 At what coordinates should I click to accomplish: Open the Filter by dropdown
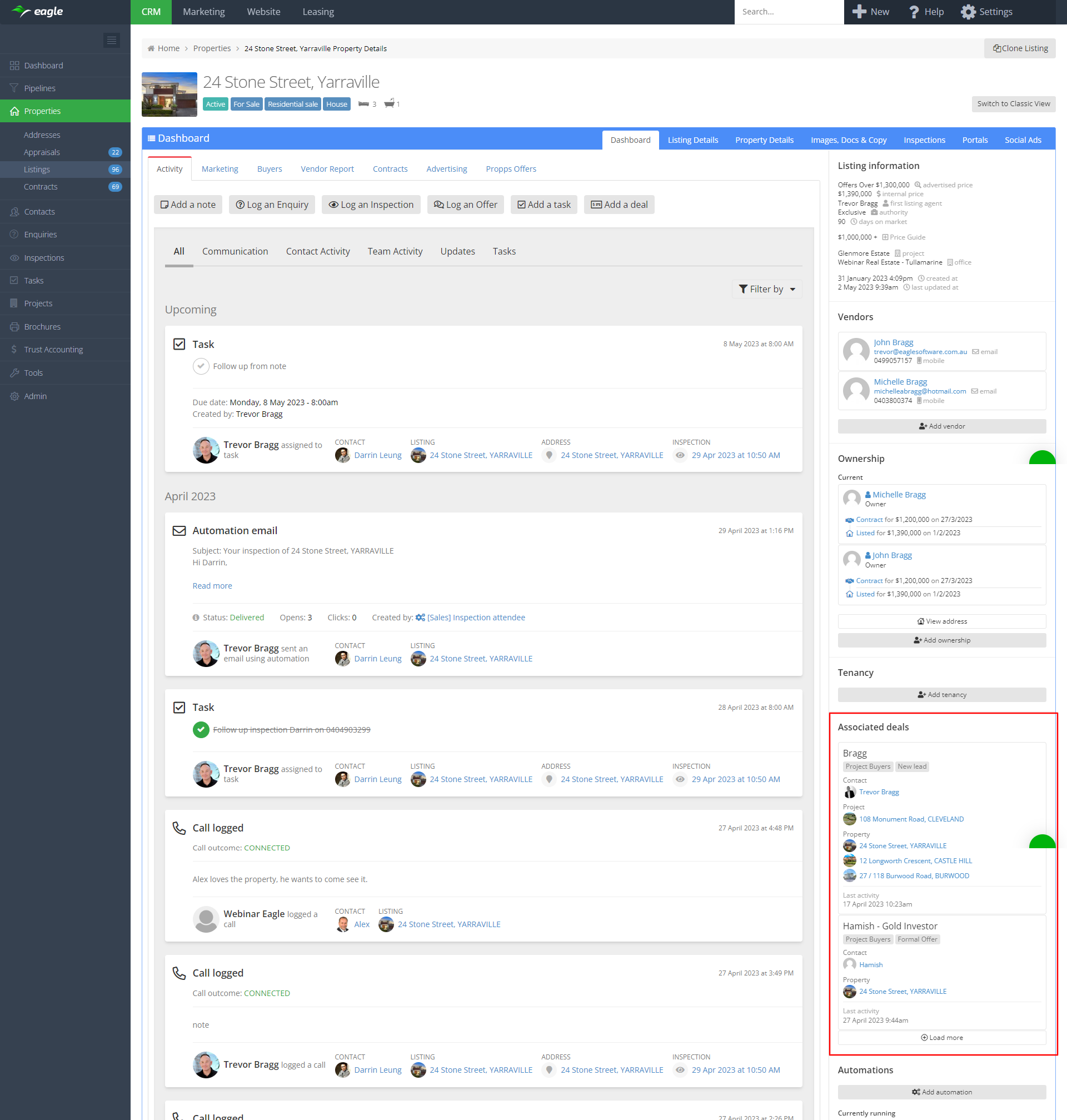767,289
